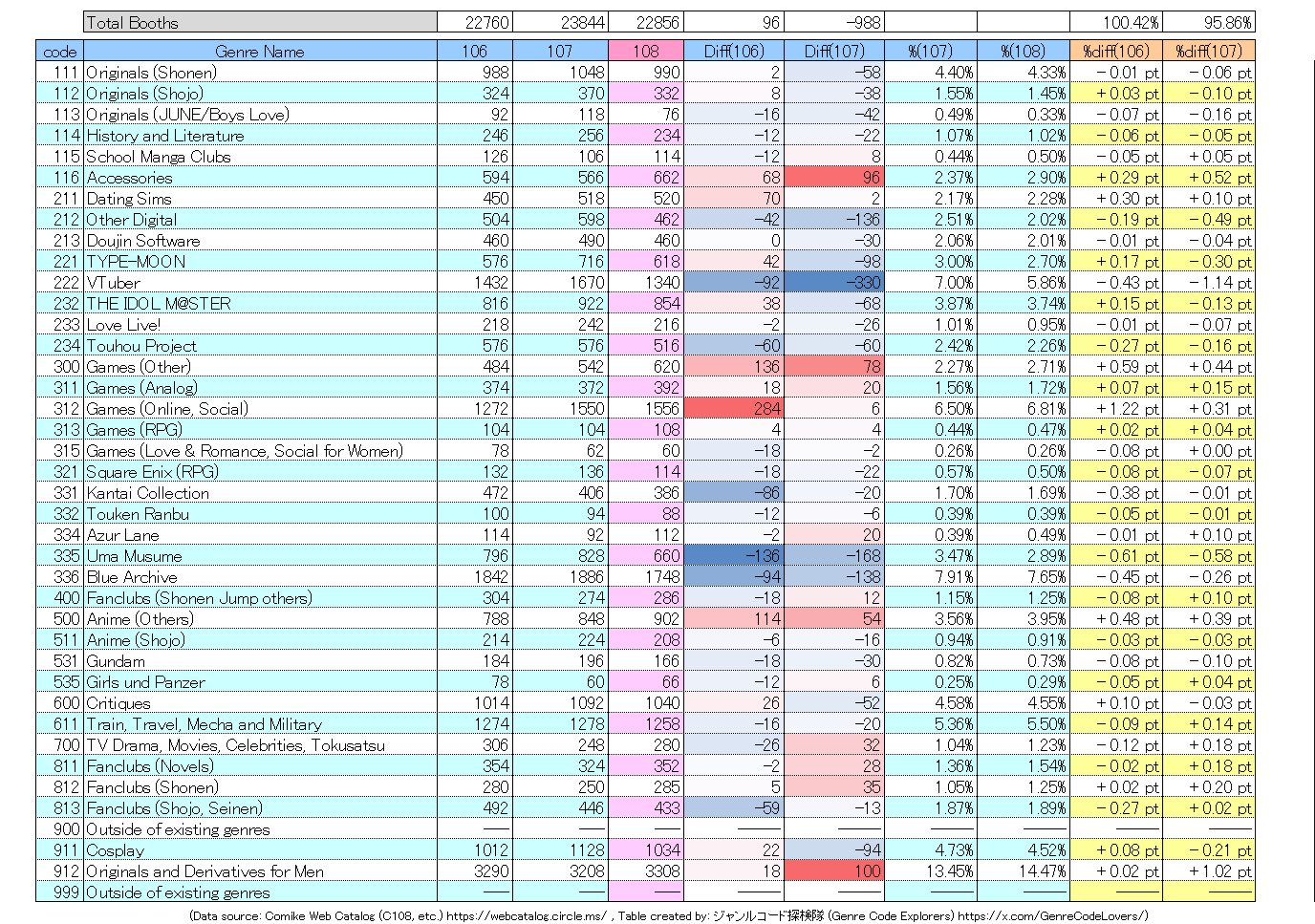This screenshot has width=1315, height=924.
Task: Click the 'Games (Other)' genre cell
Action: [260, 367]
